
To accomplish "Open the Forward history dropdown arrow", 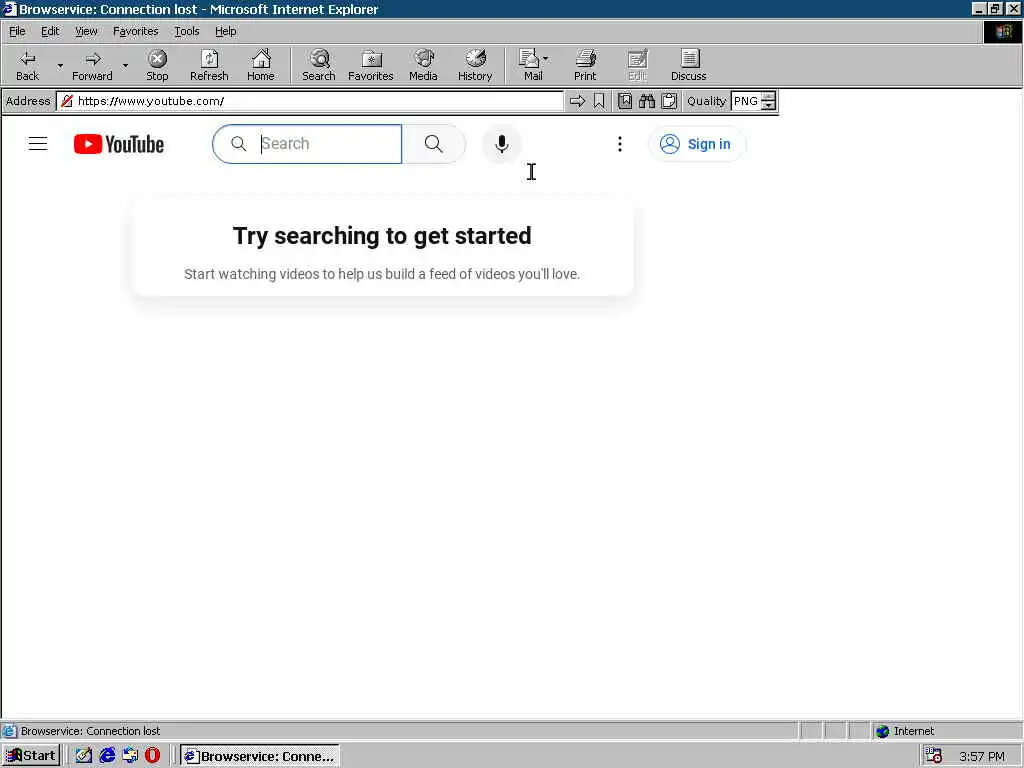I will point(125,65).
